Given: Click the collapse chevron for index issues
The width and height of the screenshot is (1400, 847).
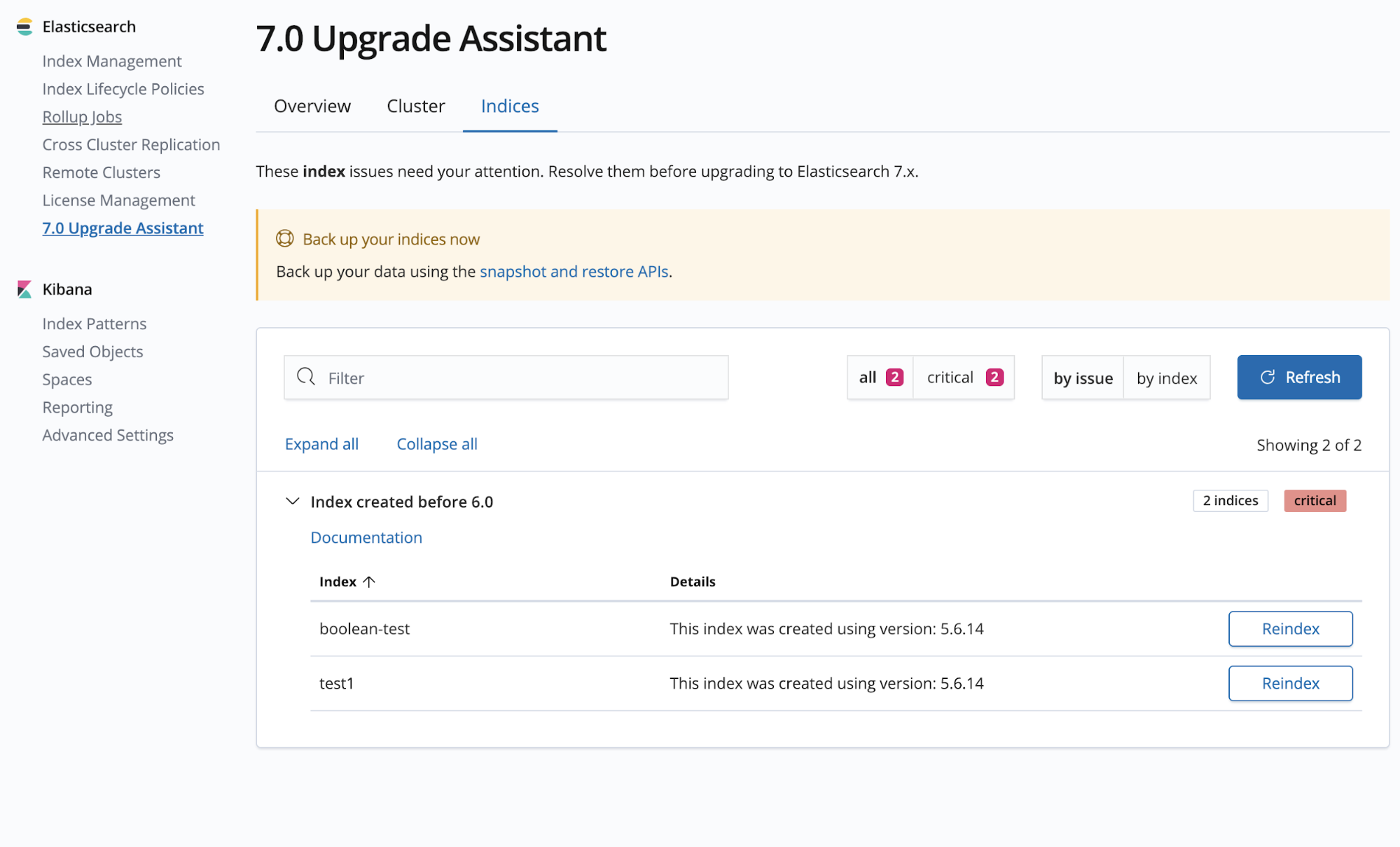Looking at the screenshot, I should (291, 501).
